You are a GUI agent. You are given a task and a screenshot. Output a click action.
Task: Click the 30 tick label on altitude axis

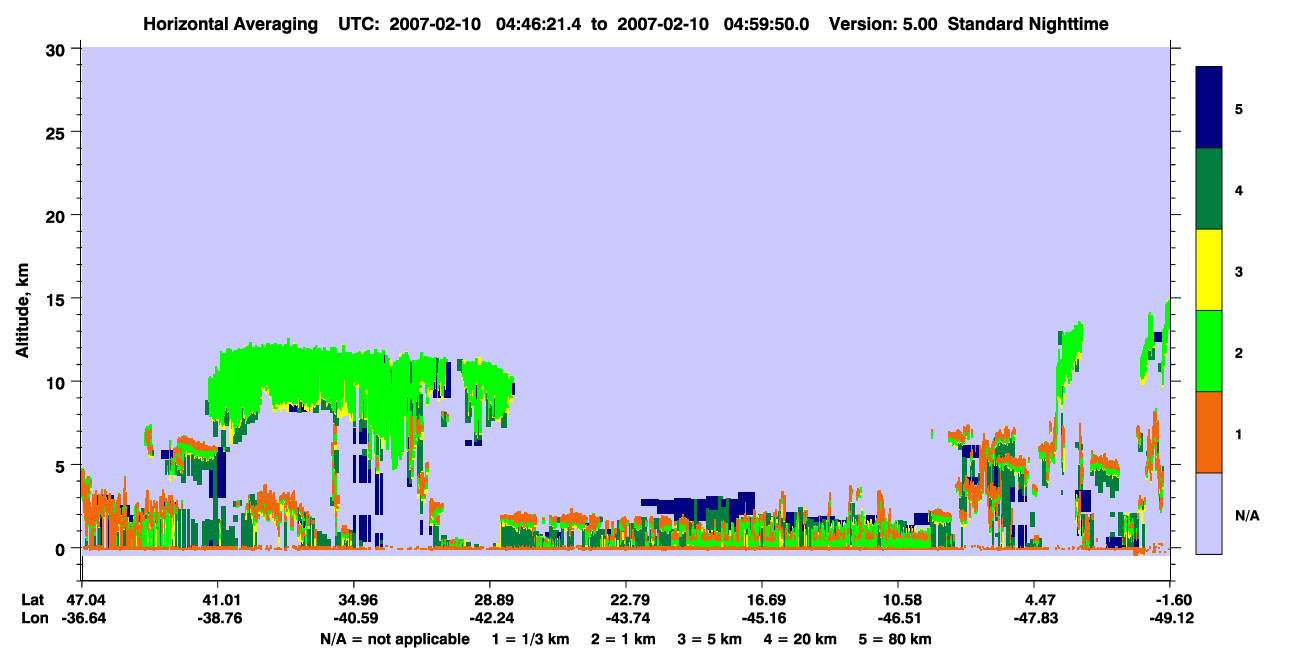58,48
